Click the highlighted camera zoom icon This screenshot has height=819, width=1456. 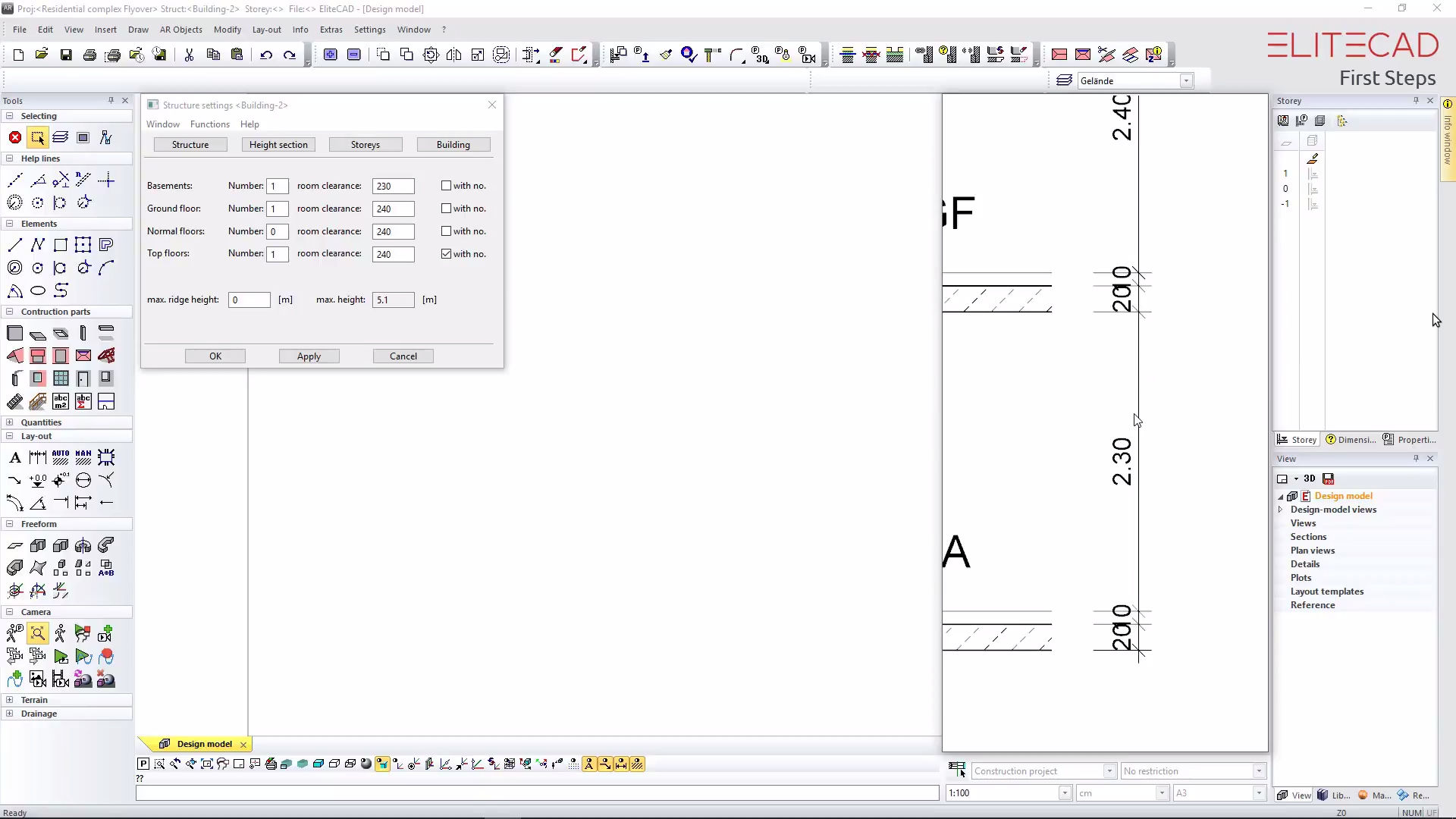pyautogui.click(x=38, y=633)
